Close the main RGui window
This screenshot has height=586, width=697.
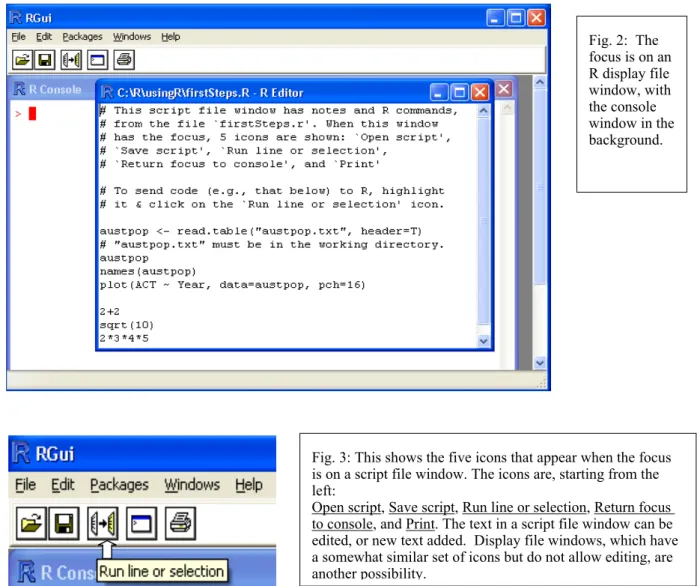(537, 18)
